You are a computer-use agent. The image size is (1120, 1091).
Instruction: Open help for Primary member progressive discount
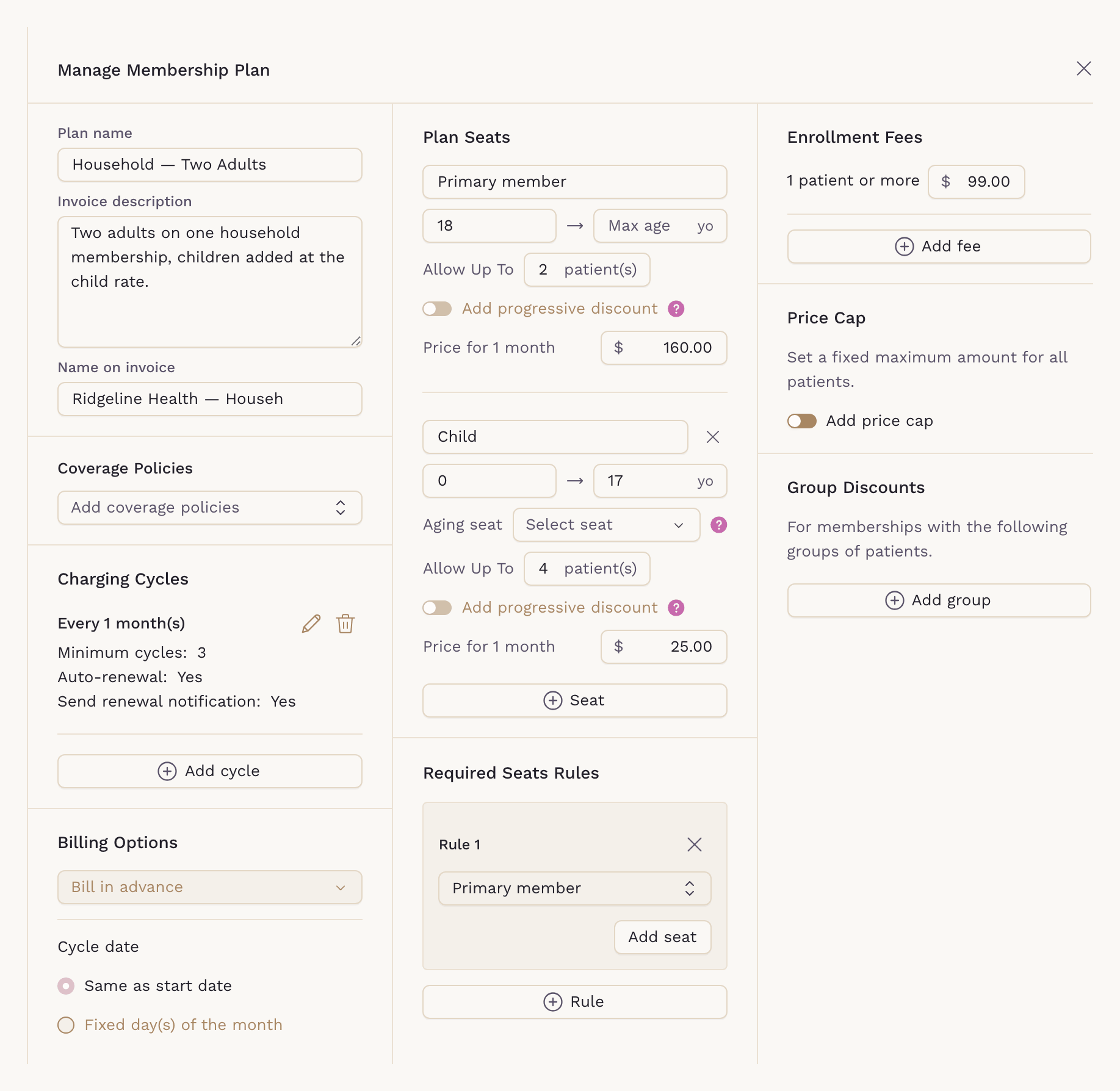(x=676, y=309)
